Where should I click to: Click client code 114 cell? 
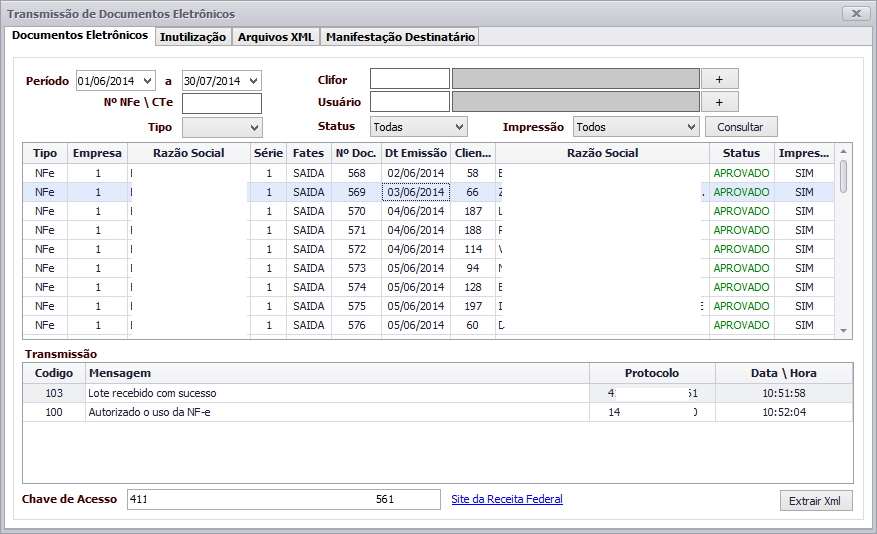(x=473, y=249)
